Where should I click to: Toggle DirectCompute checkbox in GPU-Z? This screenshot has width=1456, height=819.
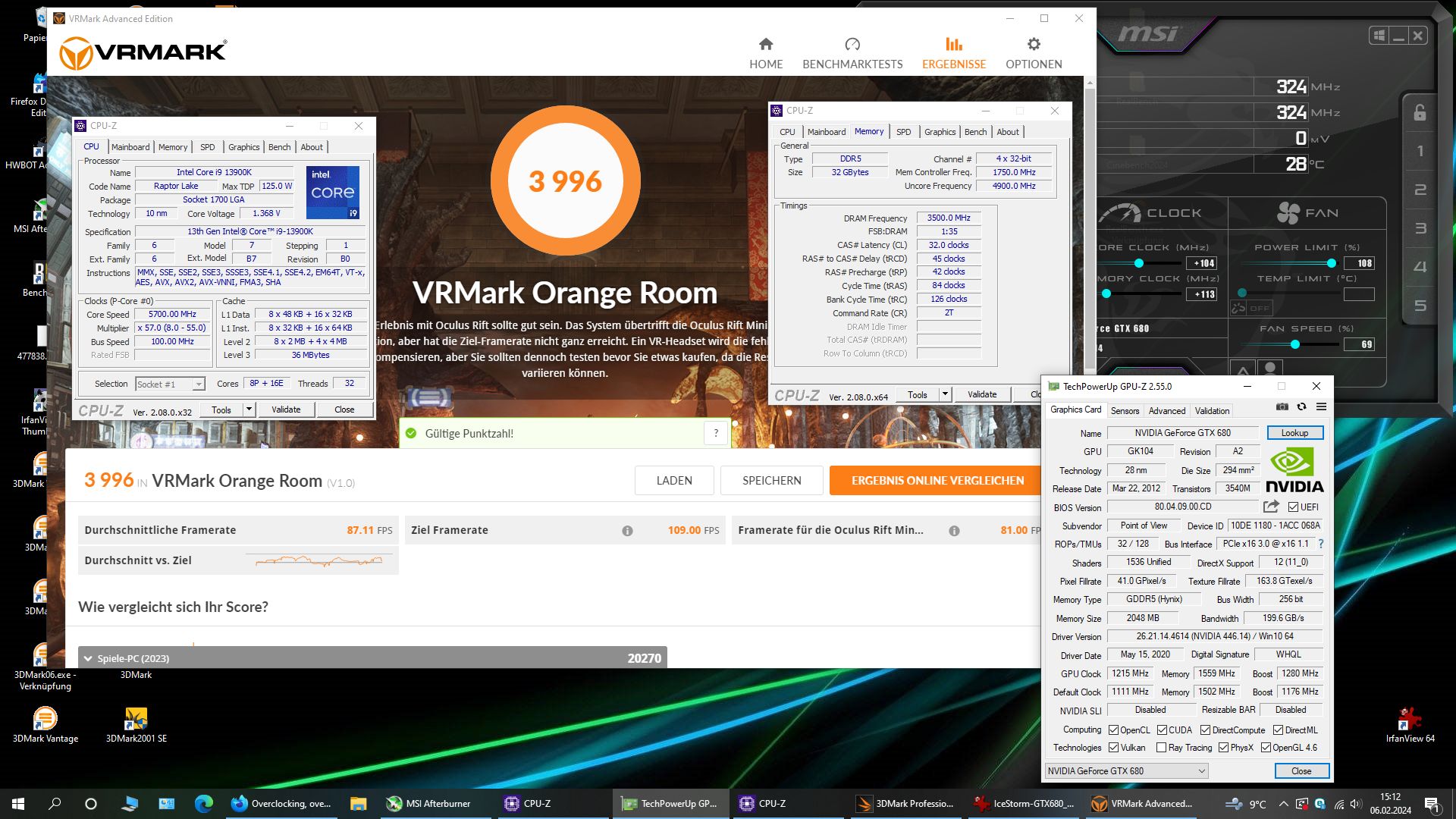click(x=1205, y=730)
